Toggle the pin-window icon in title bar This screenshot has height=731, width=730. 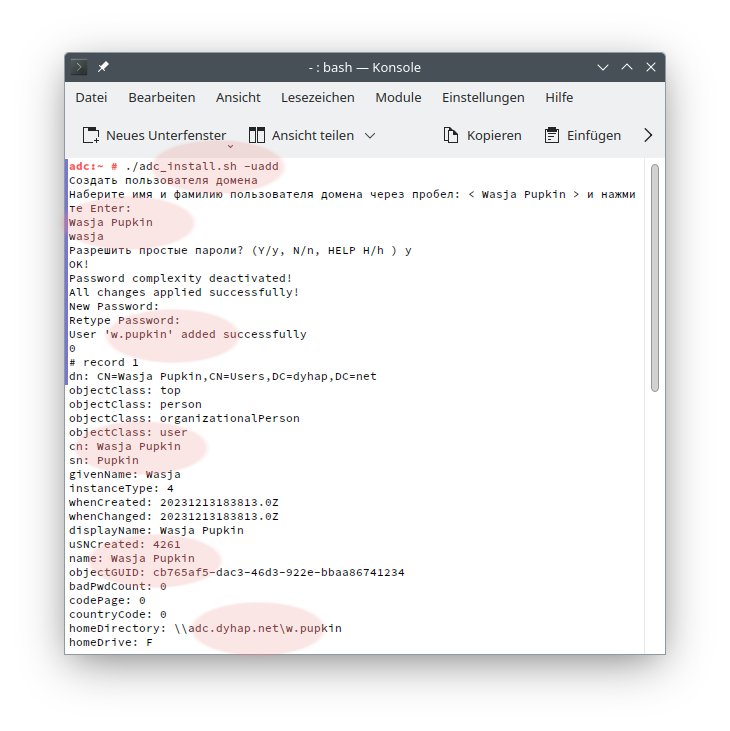(x=103, y=67)
